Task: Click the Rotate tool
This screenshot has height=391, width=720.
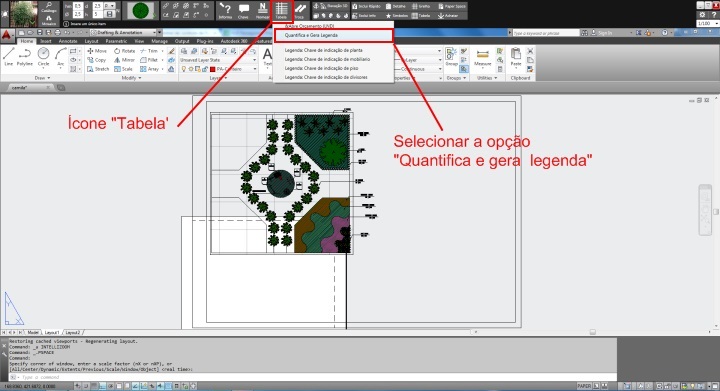Action: (124, 51)
